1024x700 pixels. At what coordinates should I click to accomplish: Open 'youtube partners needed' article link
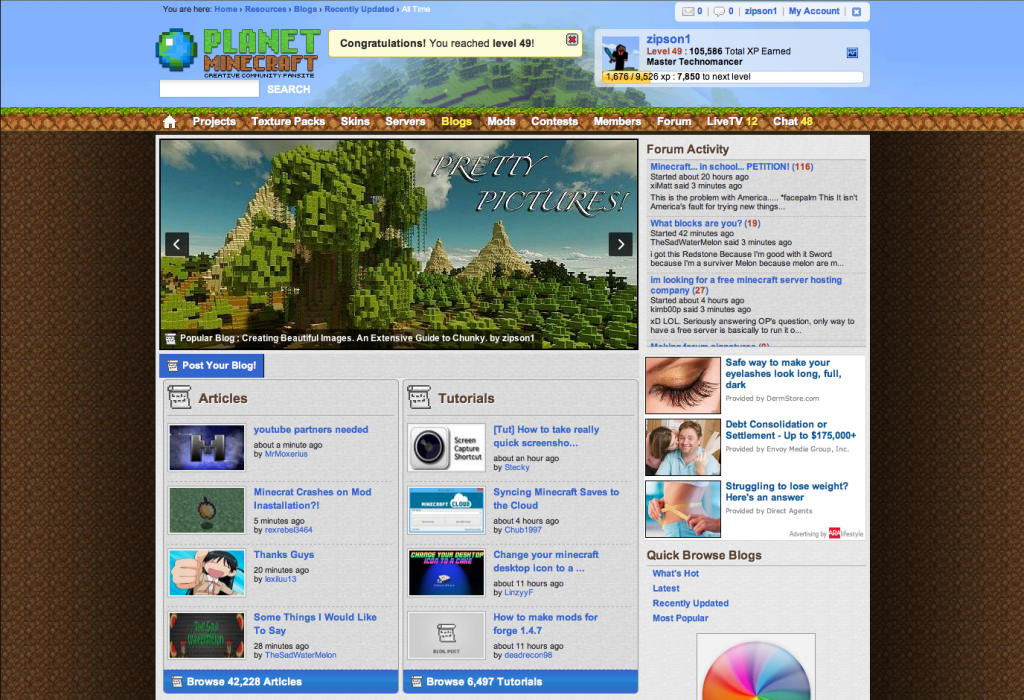tap(310, 430)
